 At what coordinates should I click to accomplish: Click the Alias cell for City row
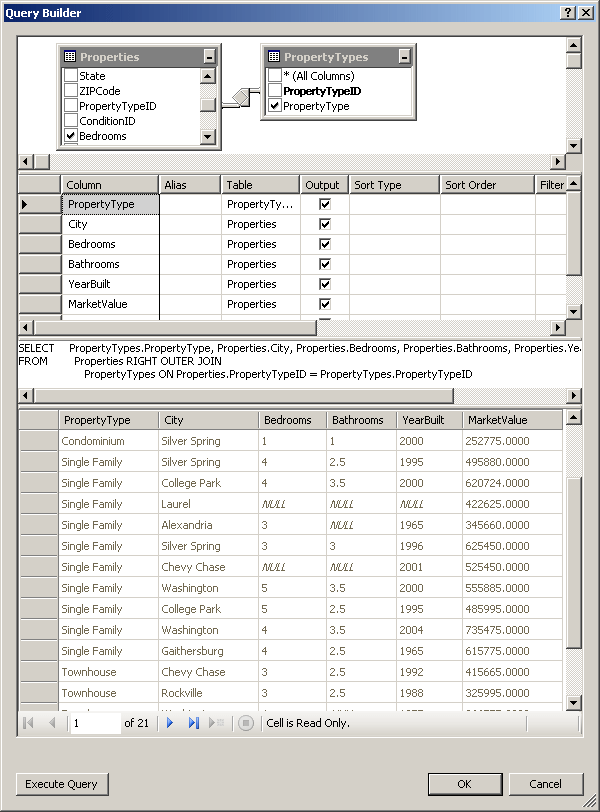click(x=190, y=224)
